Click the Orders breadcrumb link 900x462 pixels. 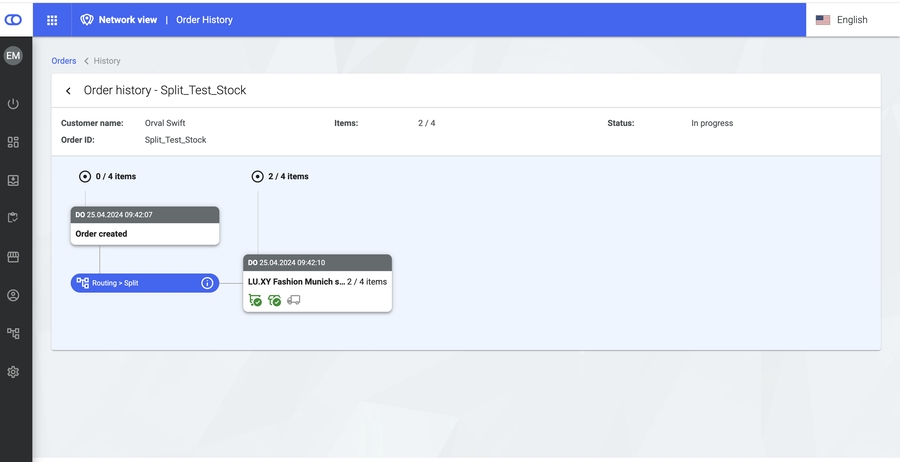tap(63, 61)
